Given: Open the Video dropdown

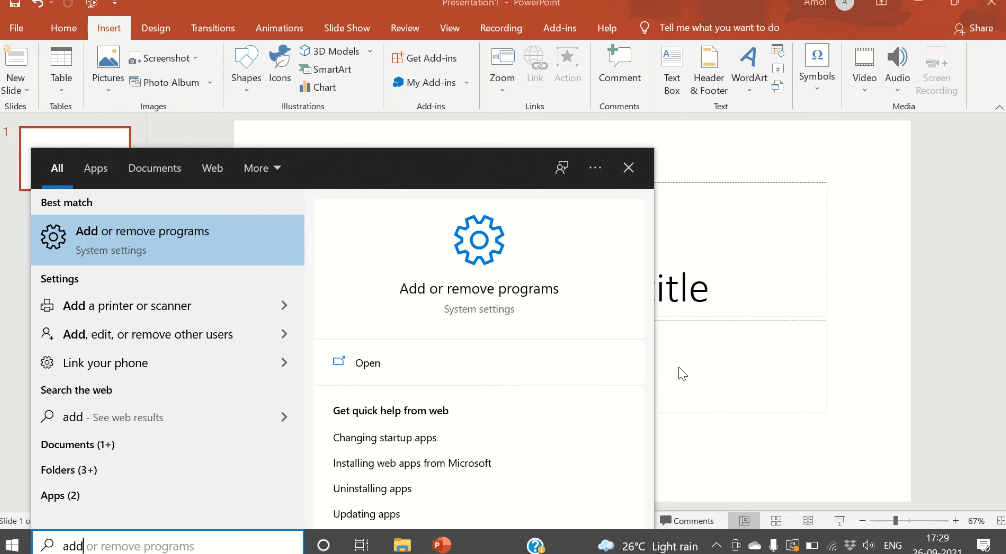Looking at the screenshot, I should [x=864, y=90].
